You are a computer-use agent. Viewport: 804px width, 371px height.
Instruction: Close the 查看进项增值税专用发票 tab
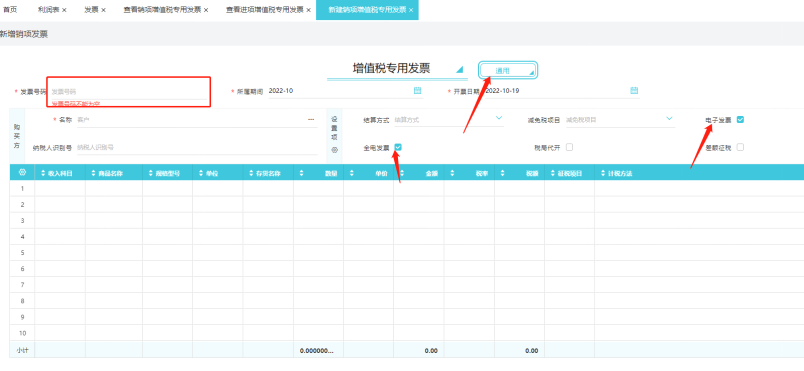point(309,10)
